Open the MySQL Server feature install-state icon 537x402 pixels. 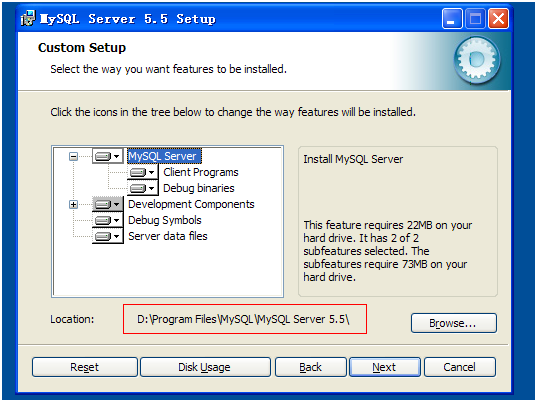click(108, 156)
